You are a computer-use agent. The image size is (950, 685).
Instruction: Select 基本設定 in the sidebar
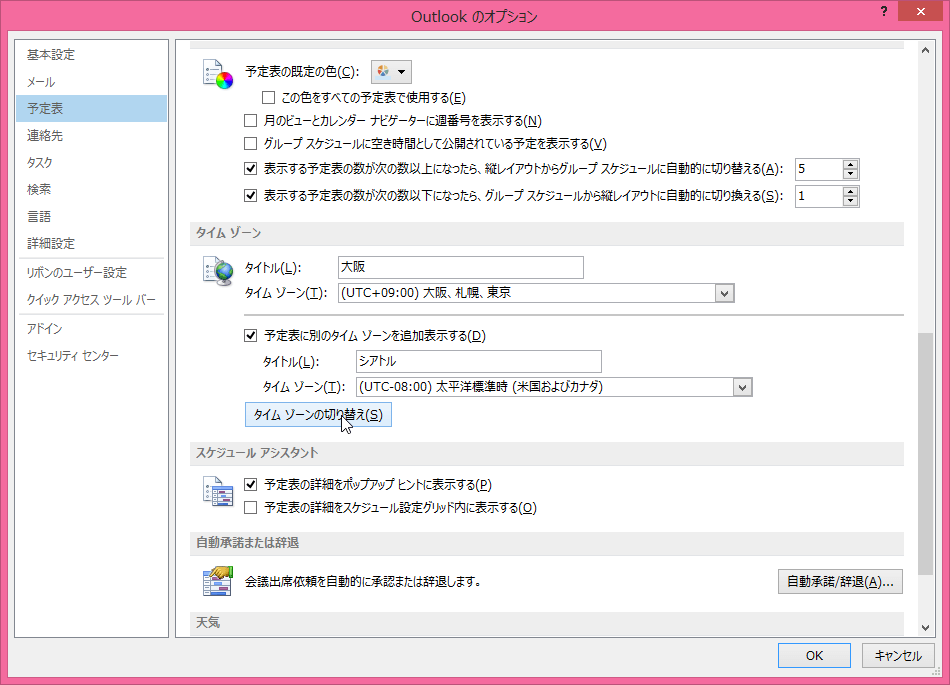click(91, 55)
